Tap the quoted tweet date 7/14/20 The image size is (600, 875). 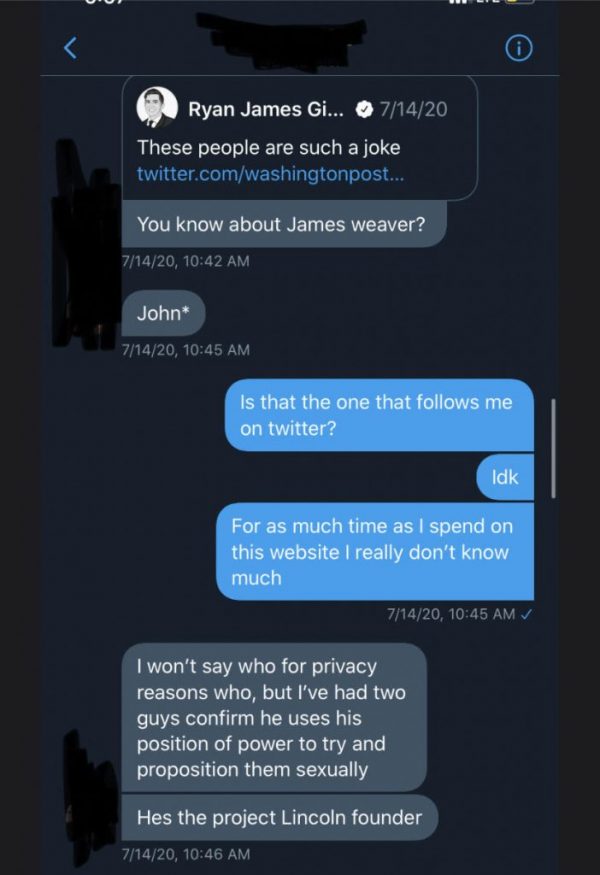click(413, 110)
